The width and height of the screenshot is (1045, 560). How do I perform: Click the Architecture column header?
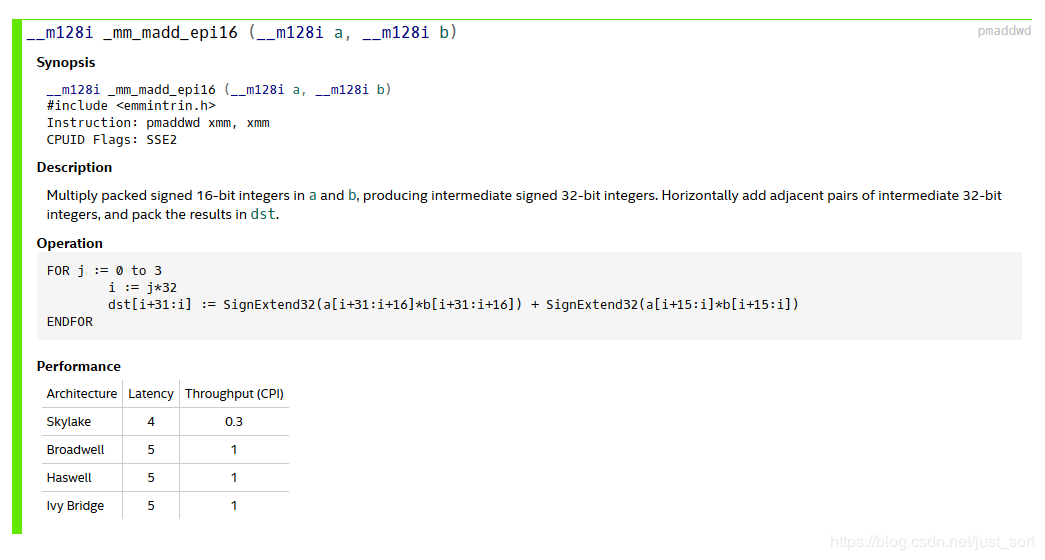(x=81, y=394)
